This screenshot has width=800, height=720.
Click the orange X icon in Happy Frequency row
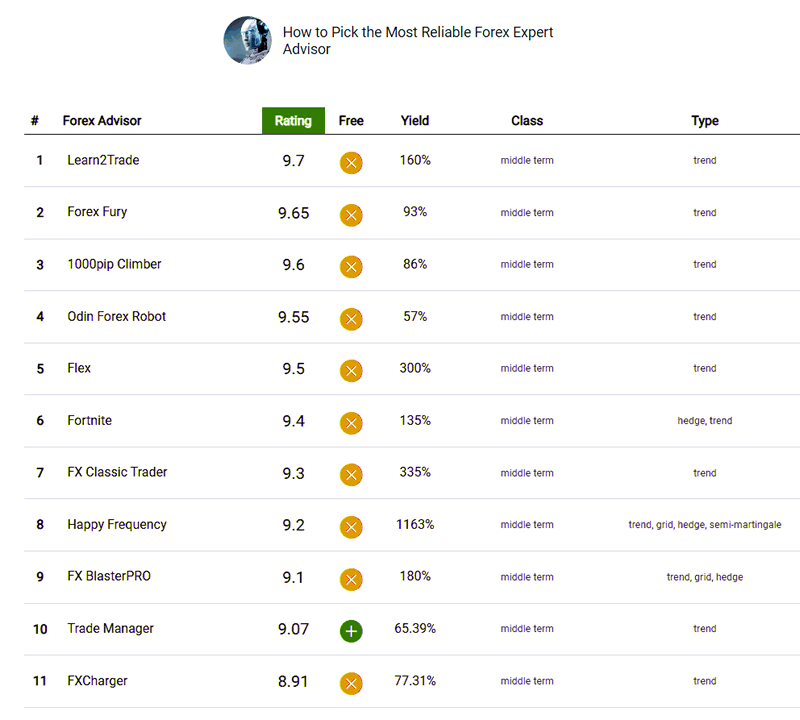click(351, 527)
